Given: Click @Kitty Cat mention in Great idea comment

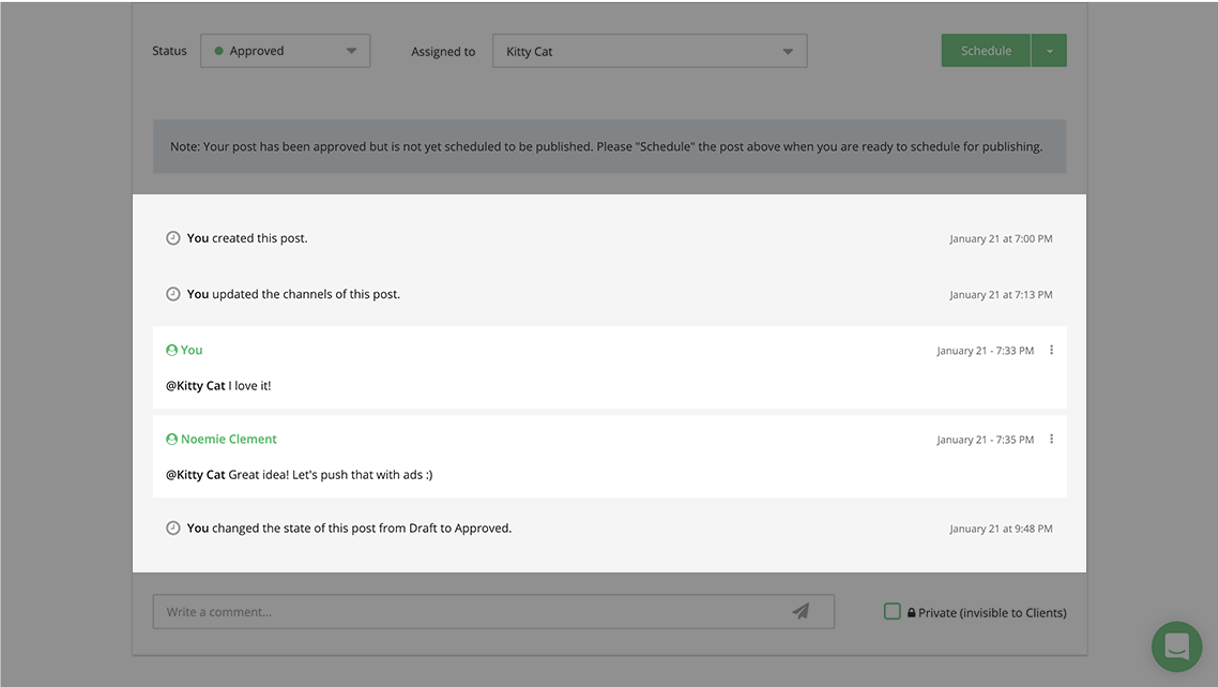Looking at the screenshot, I should [x=196, y=474].
